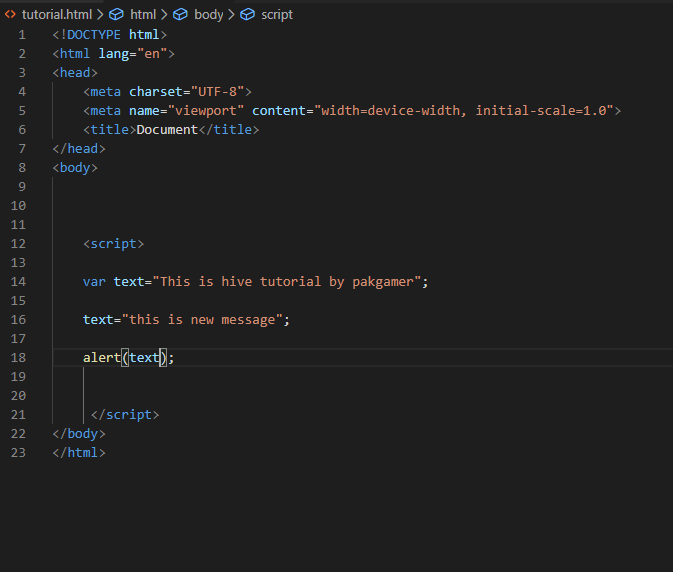
Task: Click the tutorial.html breadcrumb file name
Action: click(x=57, y=15)
